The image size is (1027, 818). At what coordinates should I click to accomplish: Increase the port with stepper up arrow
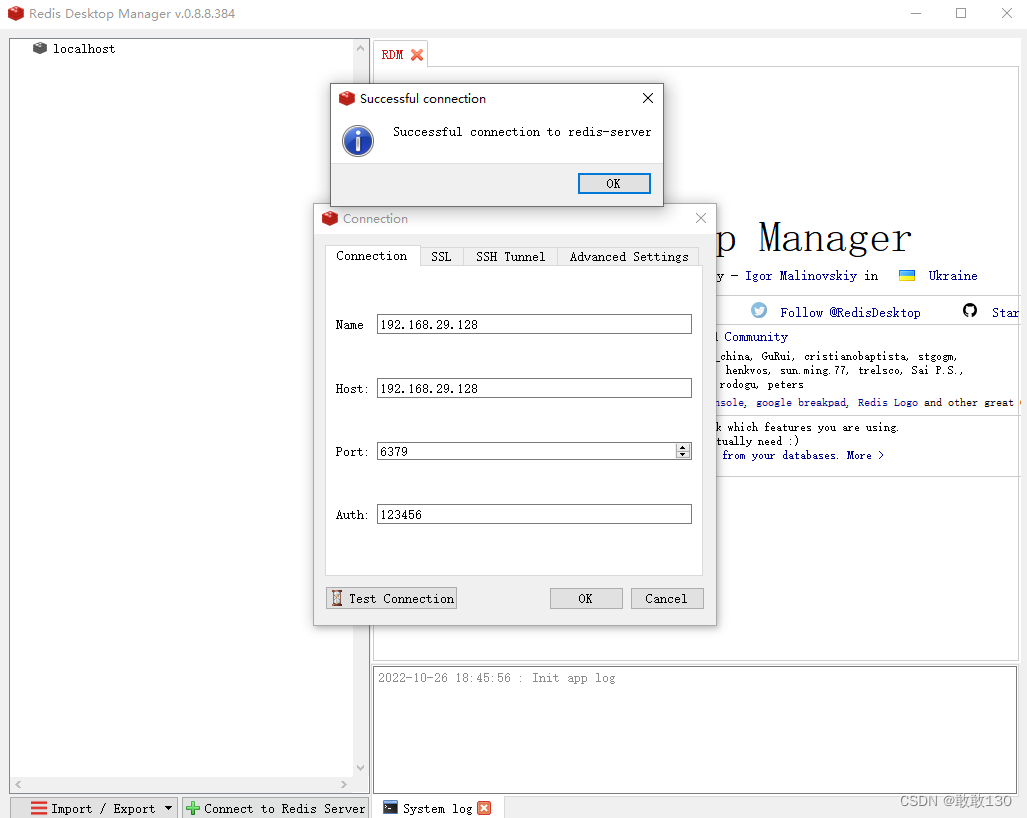(683, 447)
